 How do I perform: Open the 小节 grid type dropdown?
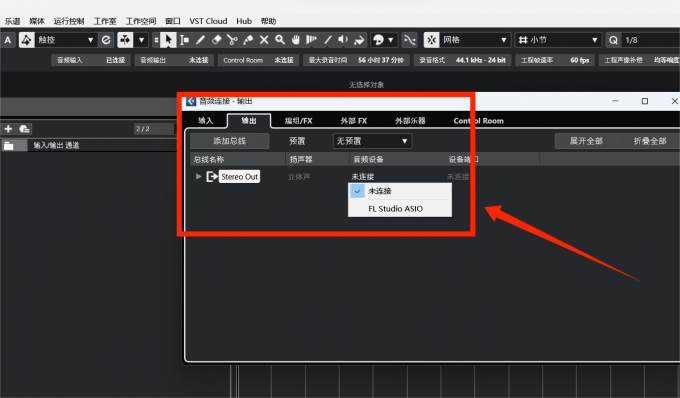[x=558, y=40]
